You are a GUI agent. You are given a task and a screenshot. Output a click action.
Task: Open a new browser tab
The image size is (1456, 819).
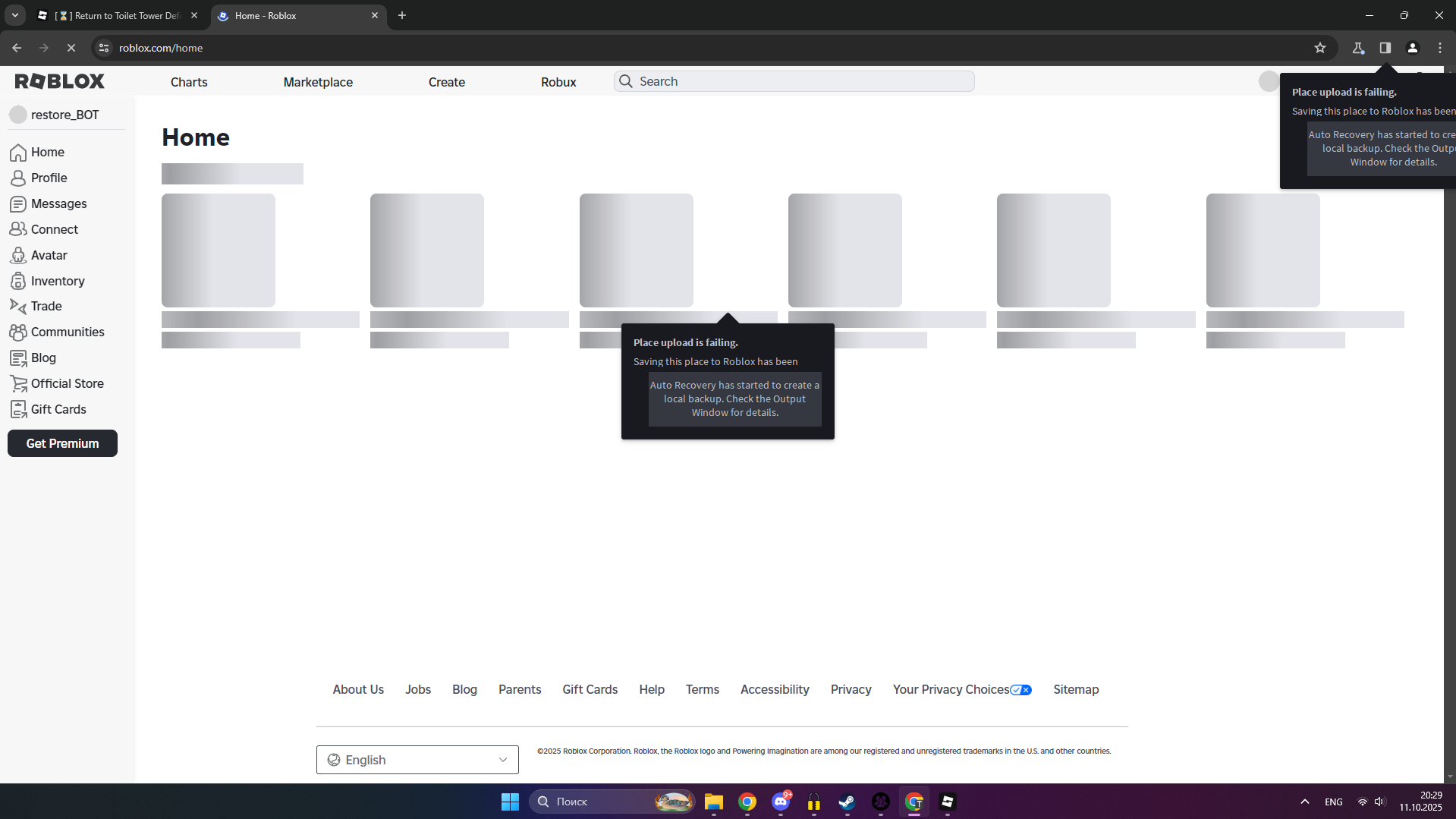pos(402,15)
